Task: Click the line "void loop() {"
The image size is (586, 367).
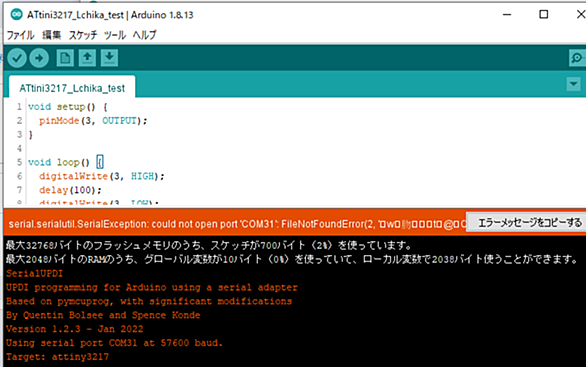Action: [65, 162]
